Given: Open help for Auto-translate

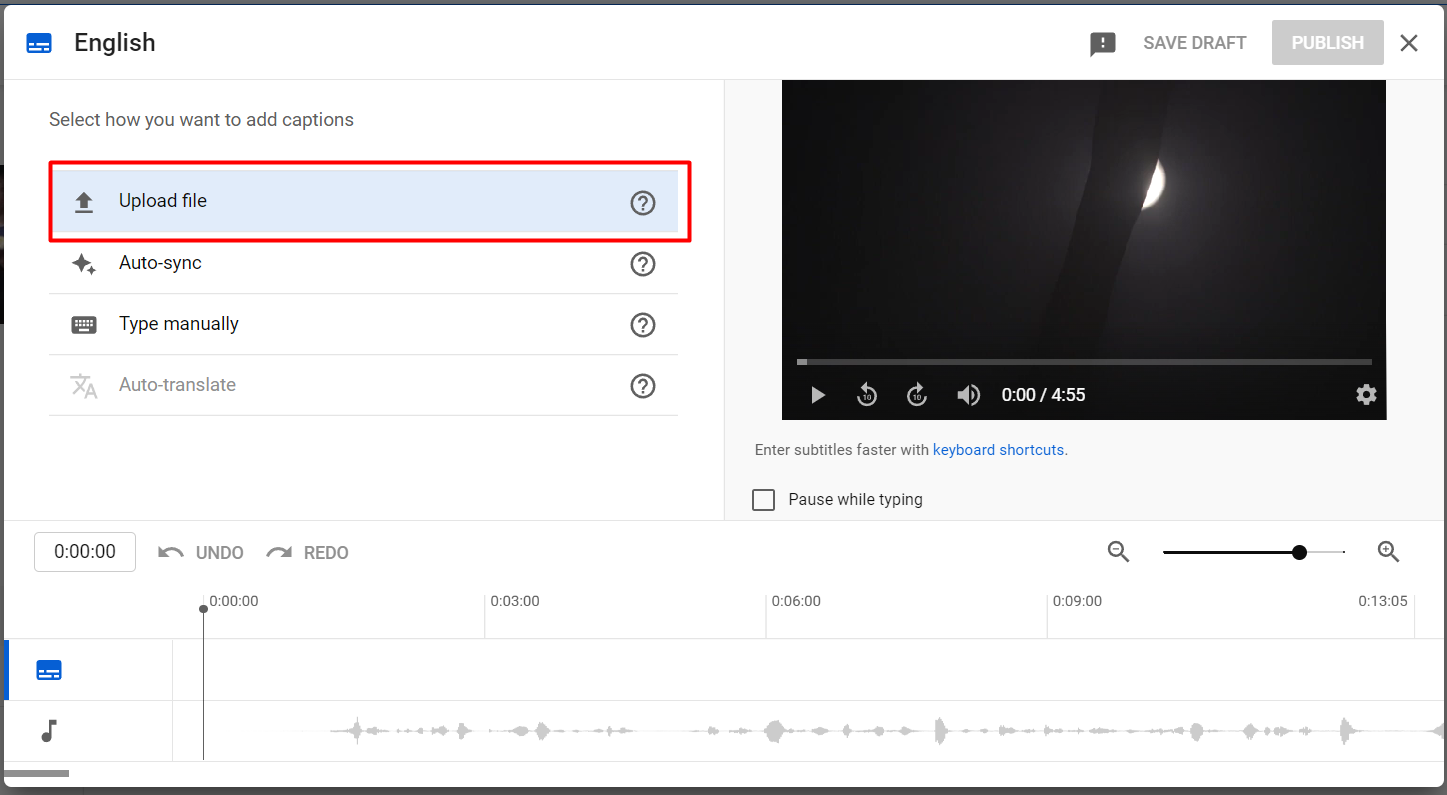Looking at the screenshot, I should pyautogui.click(x=643, y=386).
